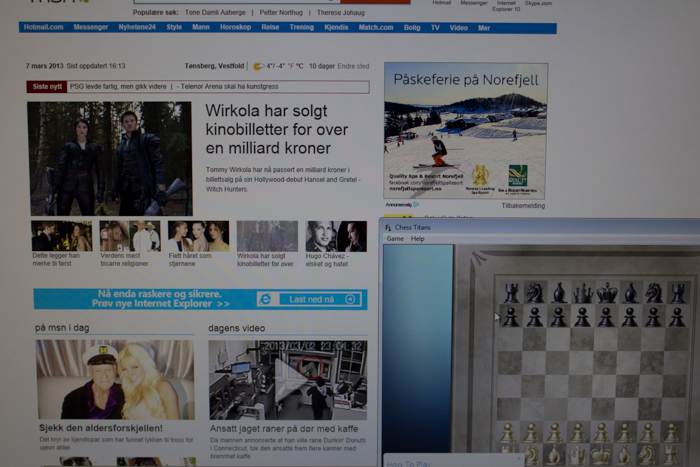Open Sjekk den aldersforskjellen! article
700x467 pixels.
coord(101,428)
